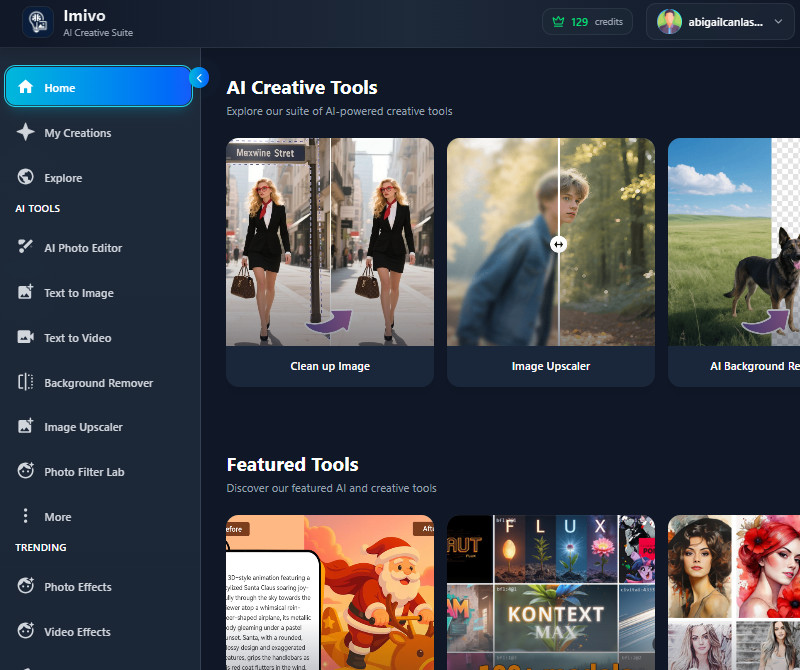Click the Explore globe icon
The width and height of the screenshot is (800, 670).
pos(26,177)
